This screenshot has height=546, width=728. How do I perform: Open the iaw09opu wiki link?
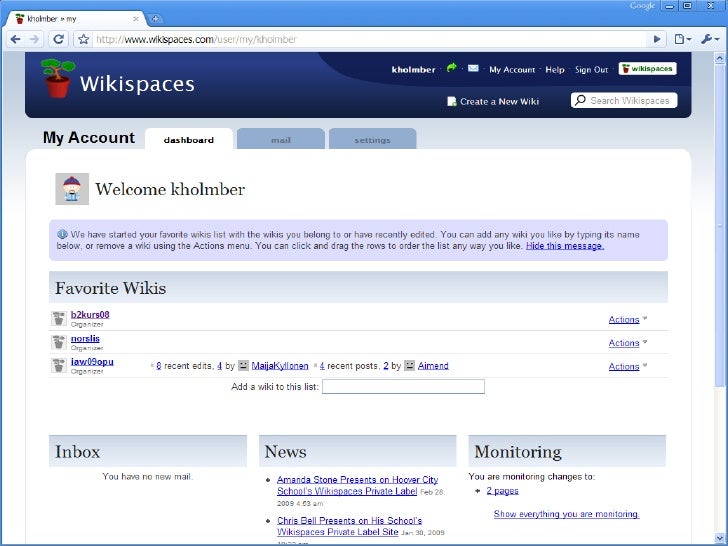(92, 361)
